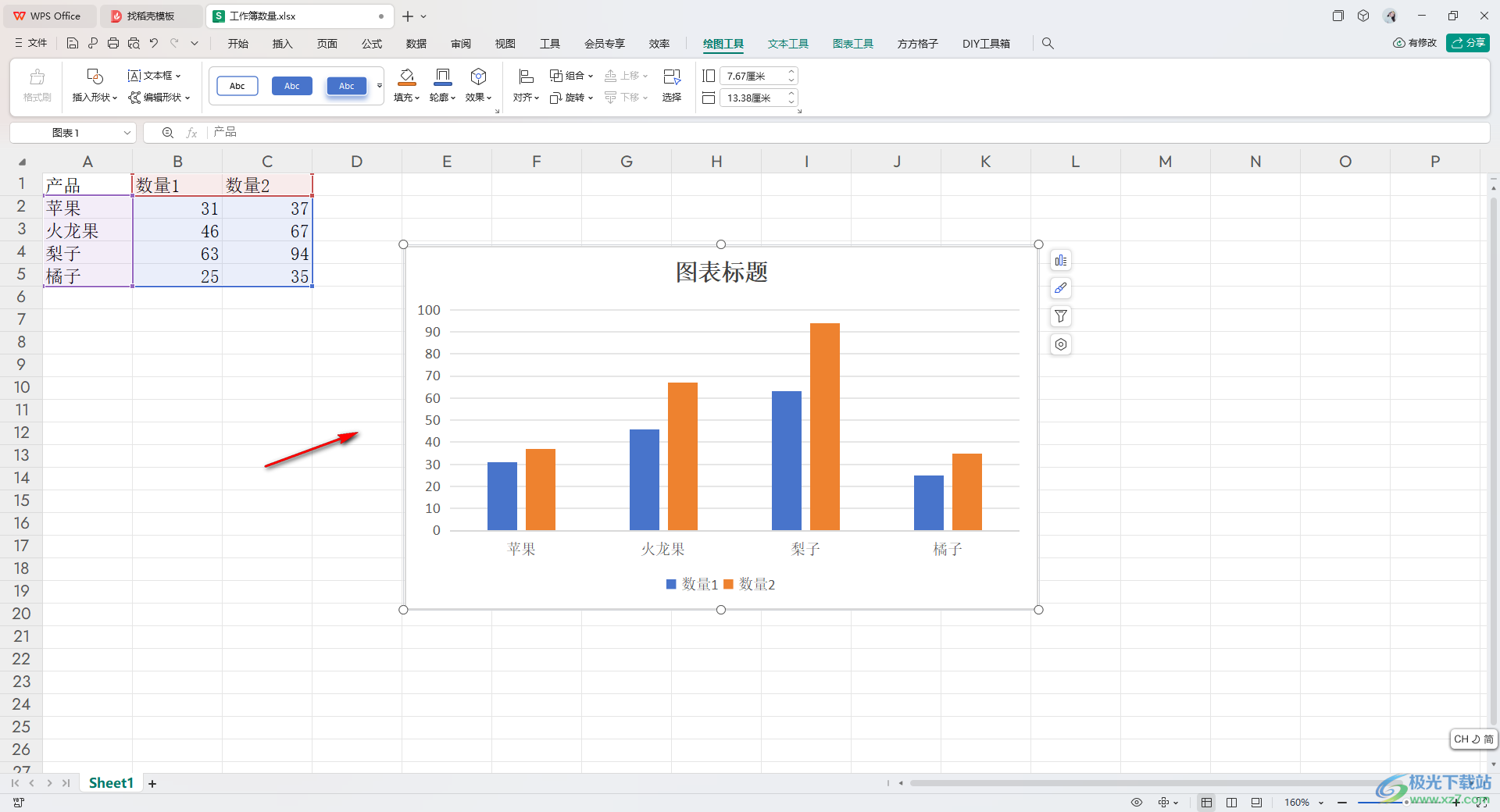Switch to the 图表工具 (Chart Tools) tab
This screenshot has height=812, width=1500.
853,44
